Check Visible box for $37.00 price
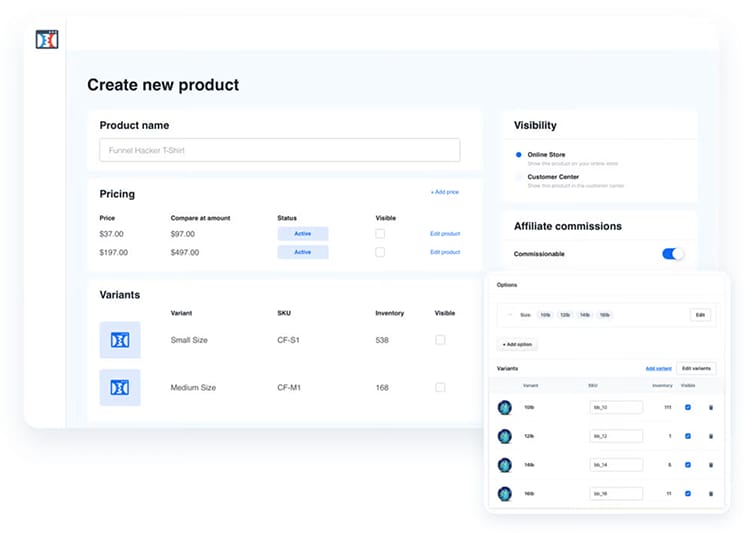Viewport: 750px width, 536px height. (x=380, y=234)
